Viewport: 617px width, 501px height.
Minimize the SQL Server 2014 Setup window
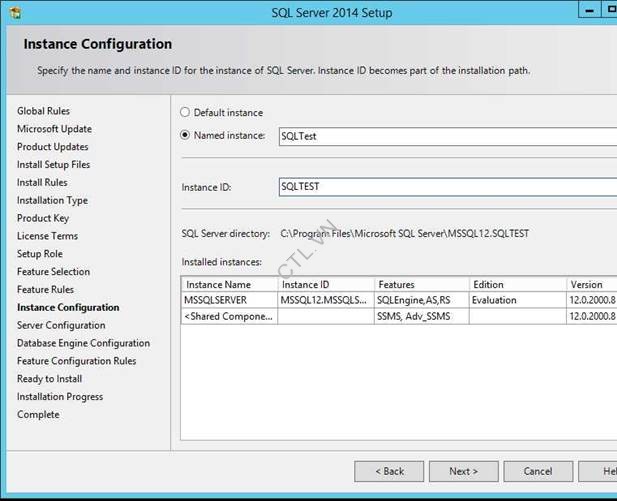coord(589,11)
